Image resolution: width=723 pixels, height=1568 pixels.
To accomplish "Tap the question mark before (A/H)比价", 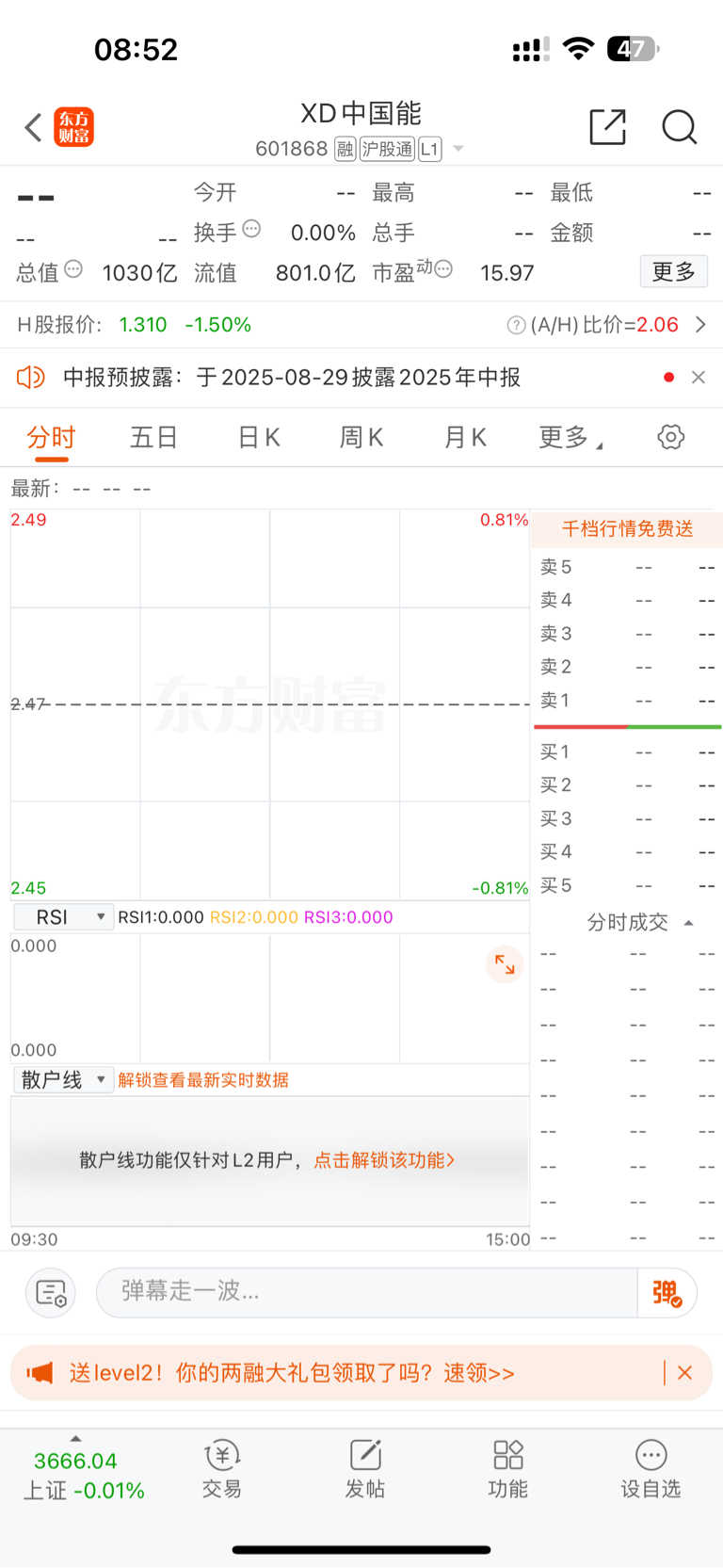I will pos(516,325).
